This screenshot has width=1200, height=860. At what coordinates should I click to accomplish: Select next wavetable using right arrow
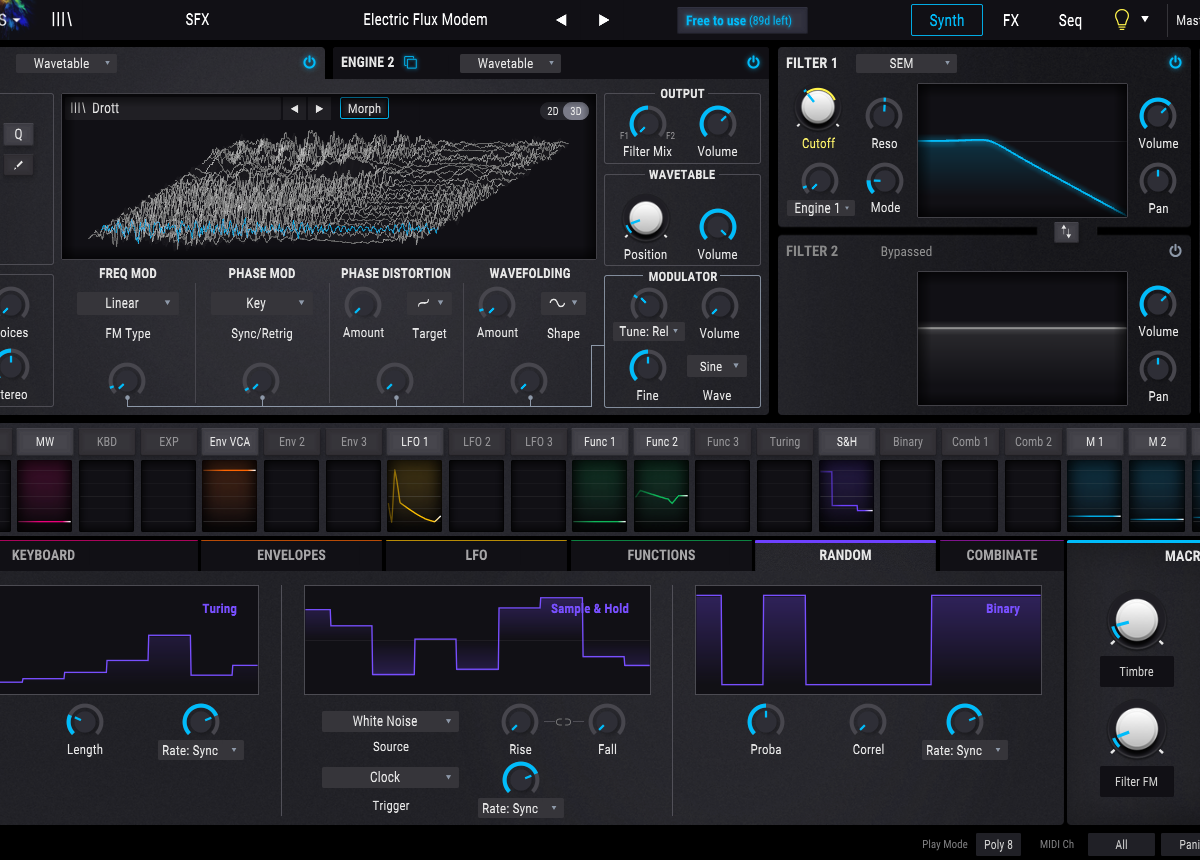click(x=319, y=109)
